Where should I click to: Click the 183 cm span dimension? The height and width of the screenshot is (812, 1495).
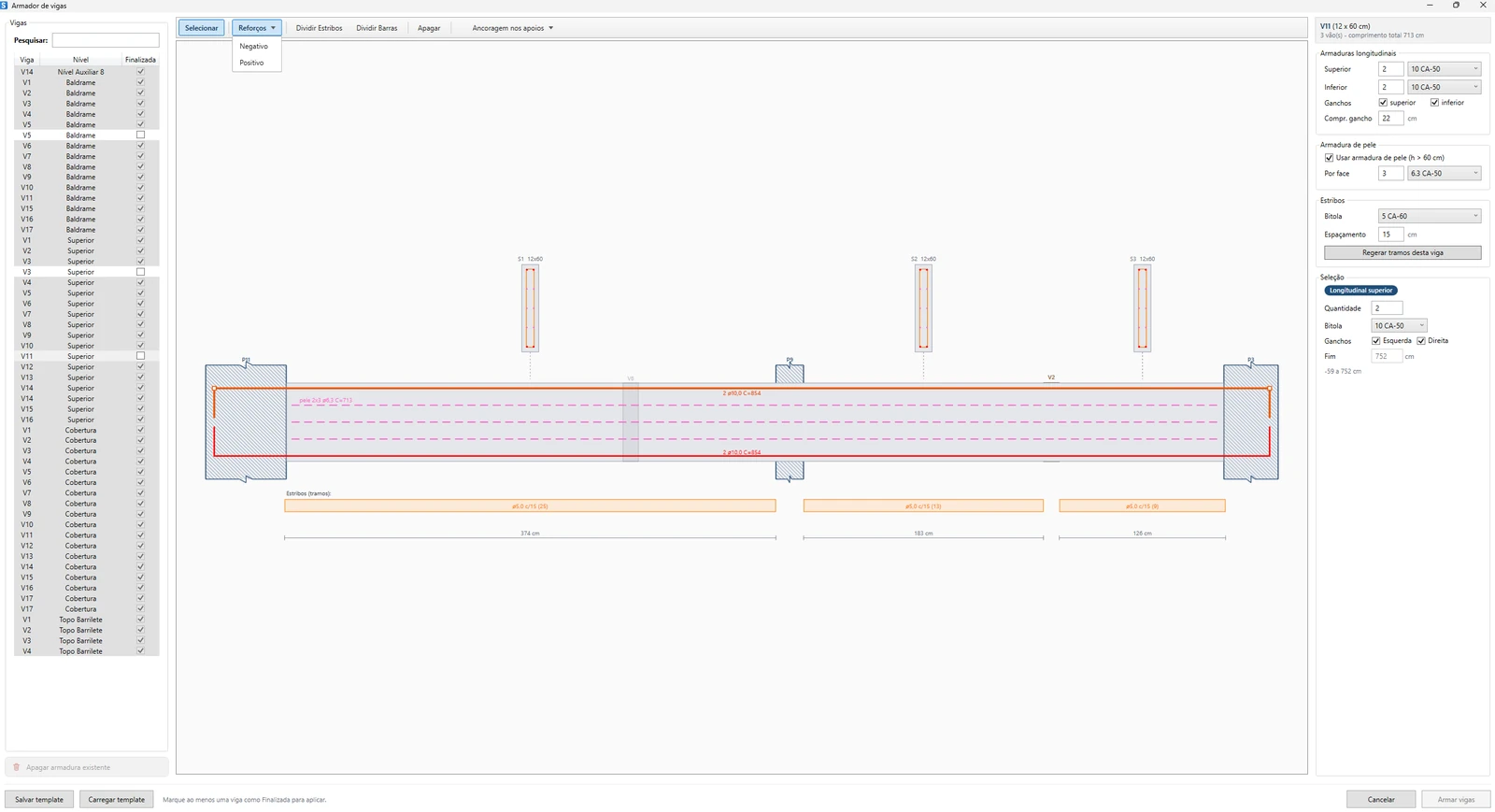[923, 534]
